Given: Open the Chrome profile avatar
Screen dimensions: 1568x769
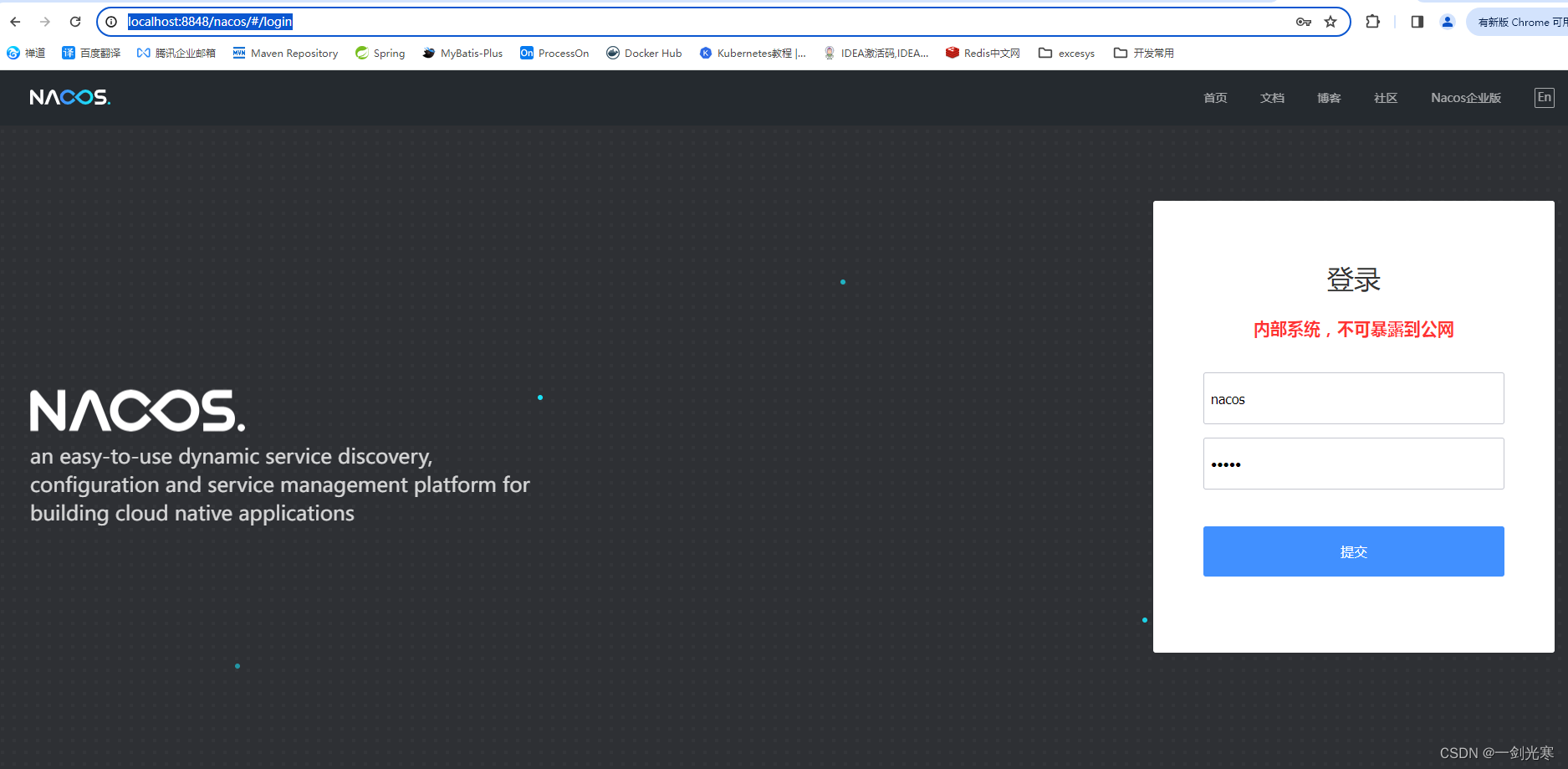Looking at the screenshot, I should (x=1448, y=22).
